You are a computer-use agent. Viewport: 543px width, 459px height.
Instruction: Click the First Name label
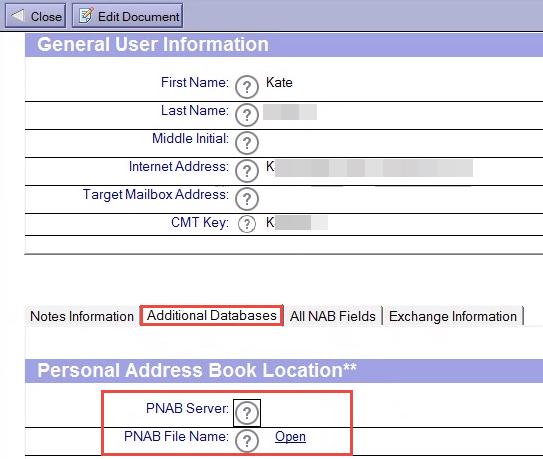click(195, 82)
